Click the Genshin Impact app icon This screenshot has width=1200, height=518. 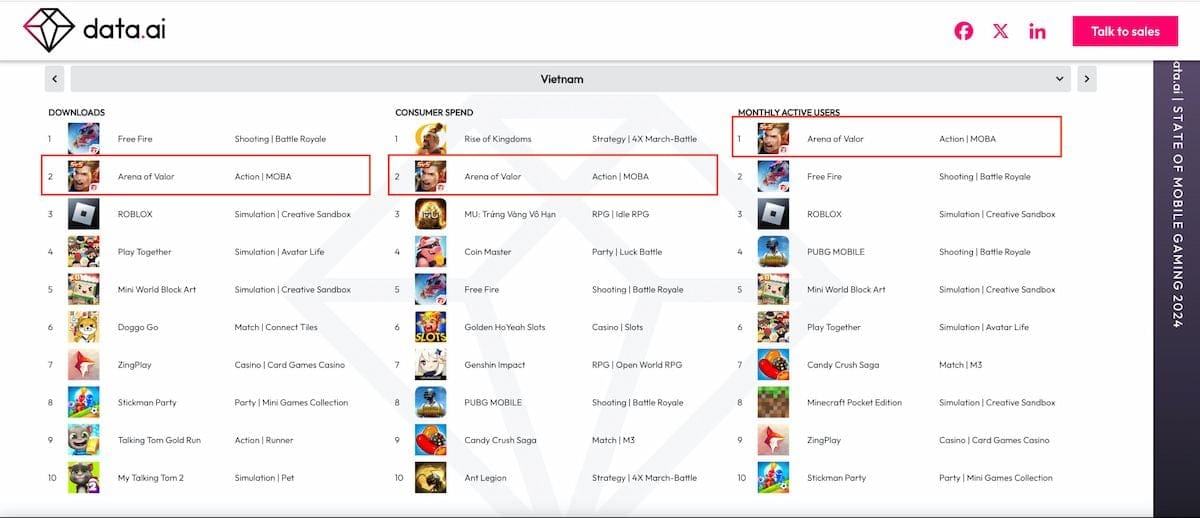431,365
